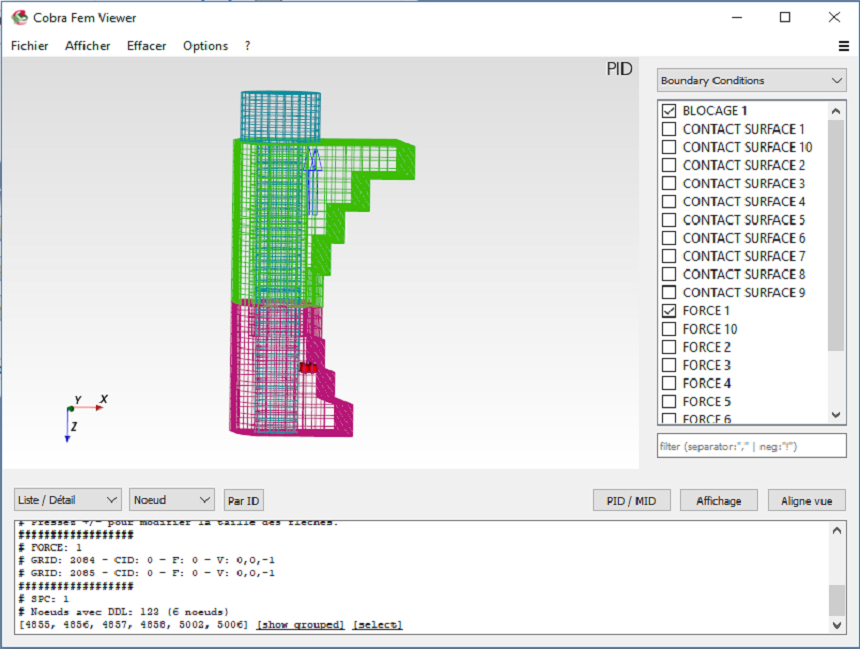The width and height of the screenshot is (860, 649).
Task: Click the log panel scrollbar thumb
Action: (x=836, y=600)
